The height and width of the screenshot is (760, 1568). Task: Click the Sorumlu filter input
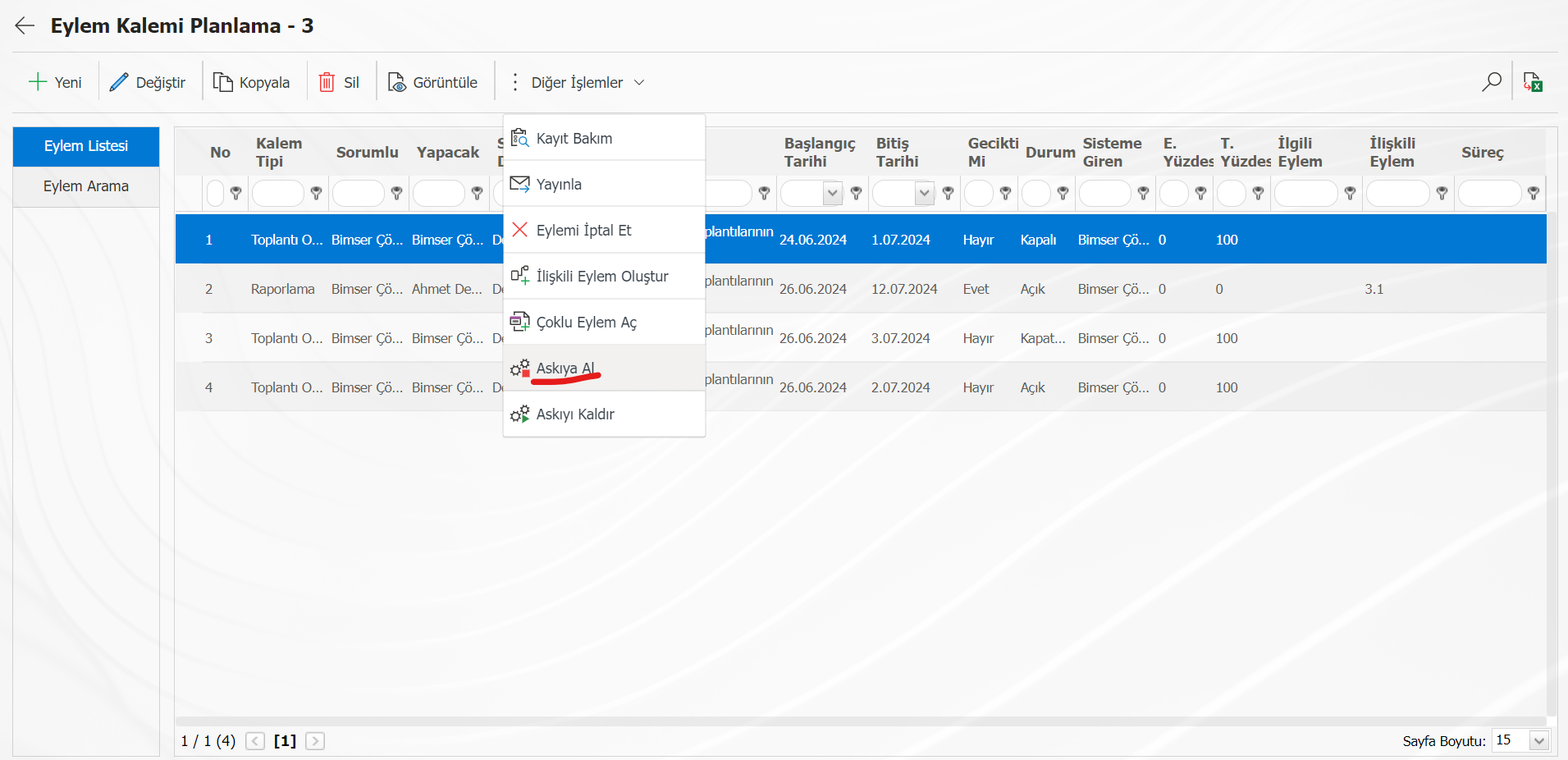click(359, 194)
